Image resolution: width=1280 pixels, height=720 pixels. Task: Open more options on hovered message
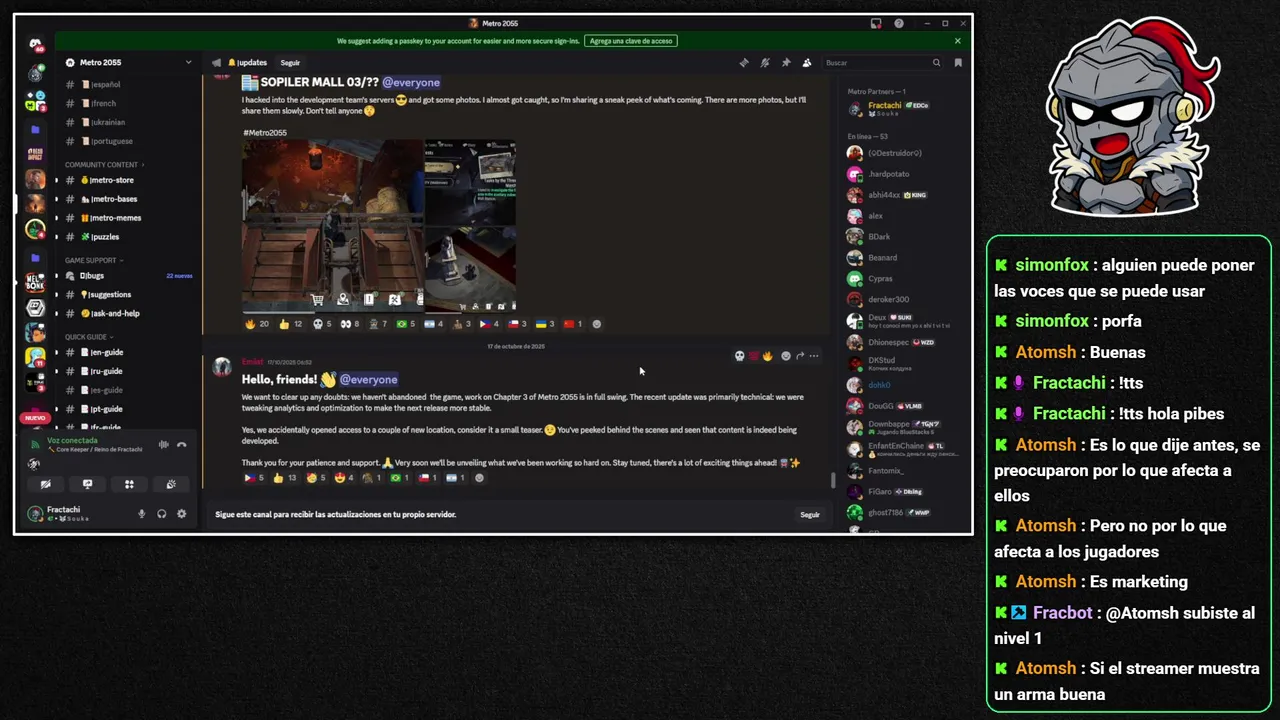pyautogui.click(x=814, y=356)
